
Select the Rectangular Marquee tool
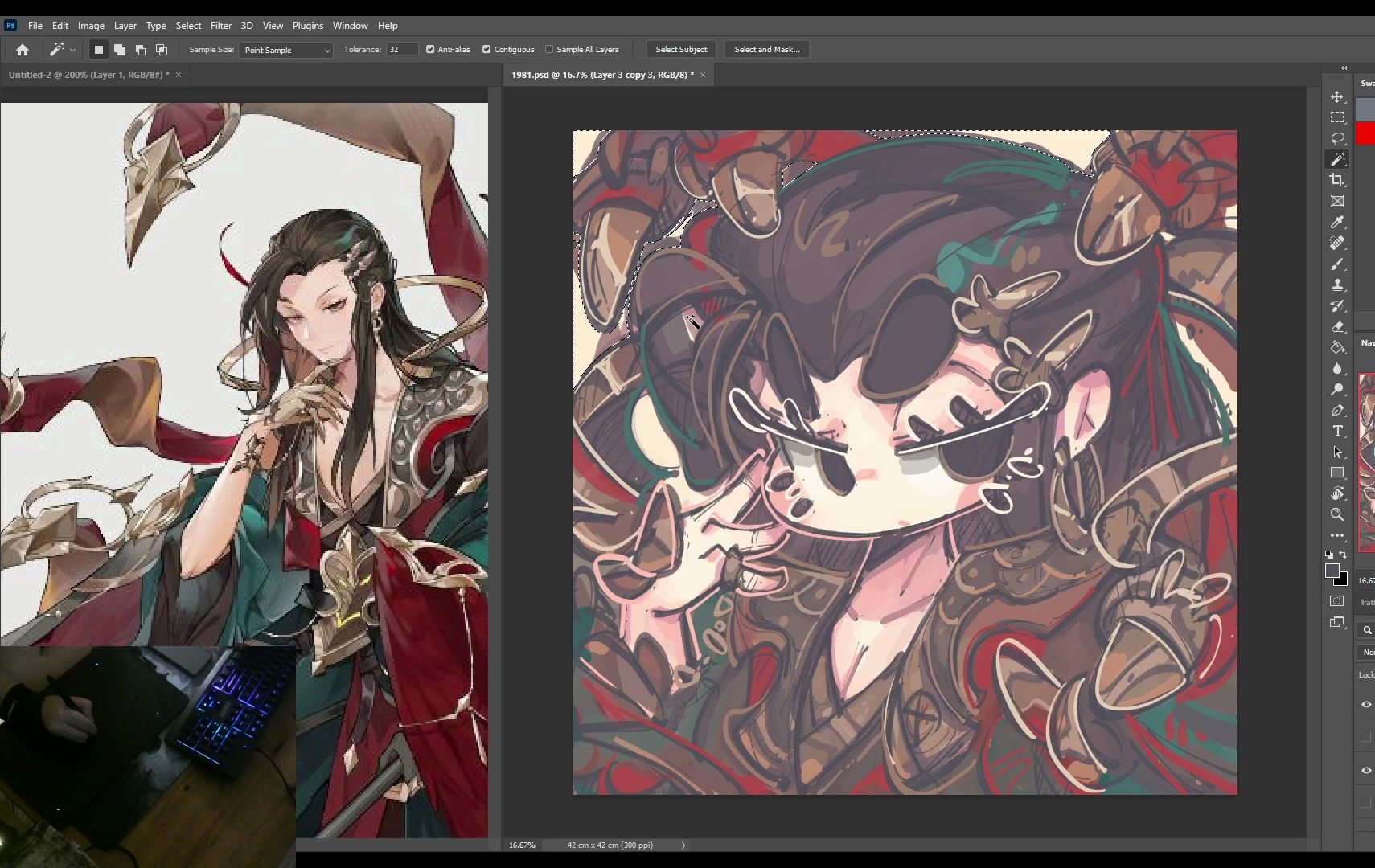point(1337,117)
